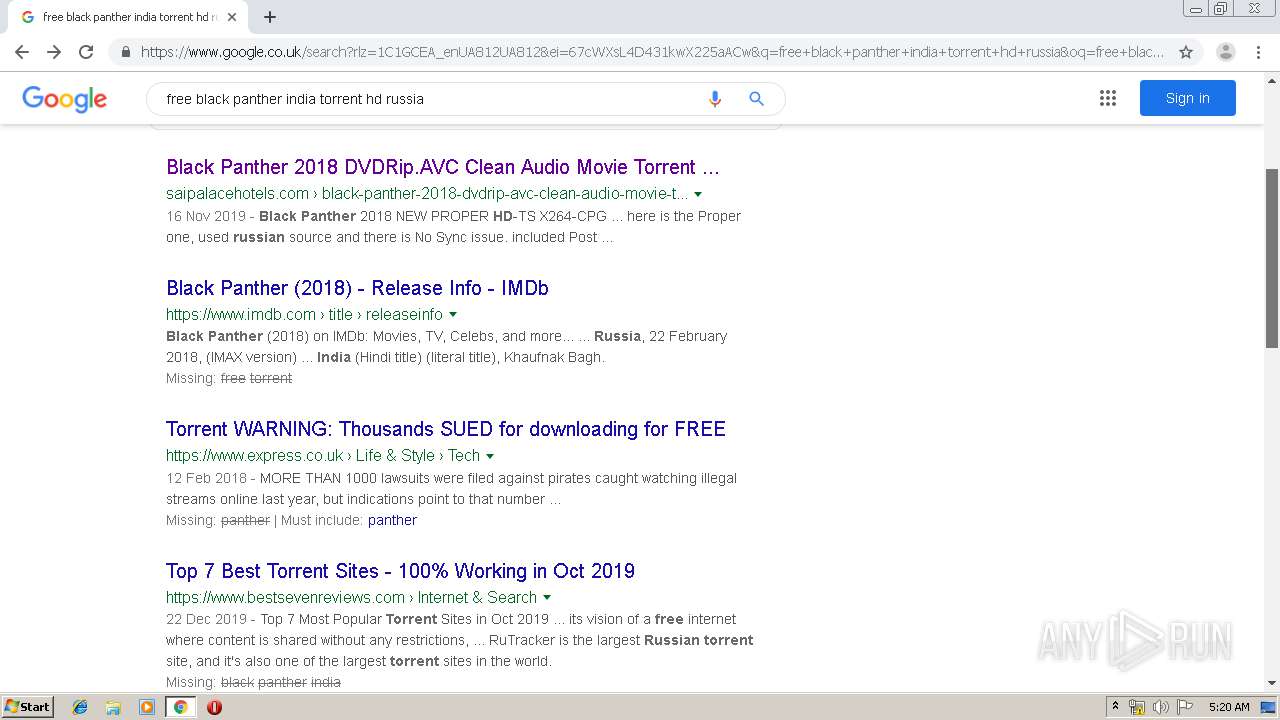
Task: Submit search with magnifier icon
Action: [x=756, y=99]
